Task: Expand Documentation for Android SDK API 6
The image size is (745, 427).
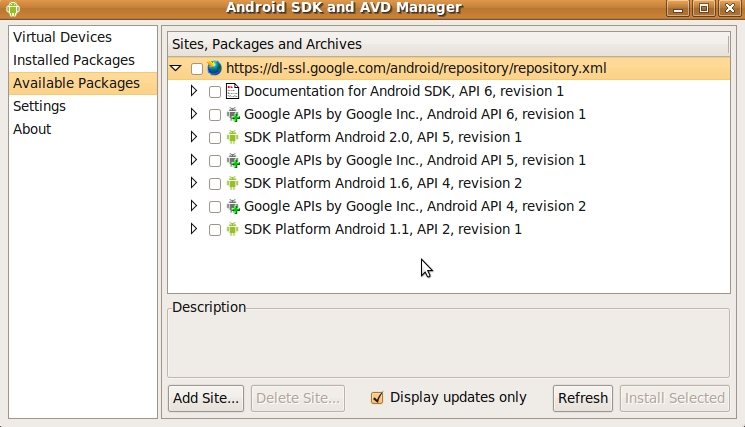Action: tap(193, 91)
